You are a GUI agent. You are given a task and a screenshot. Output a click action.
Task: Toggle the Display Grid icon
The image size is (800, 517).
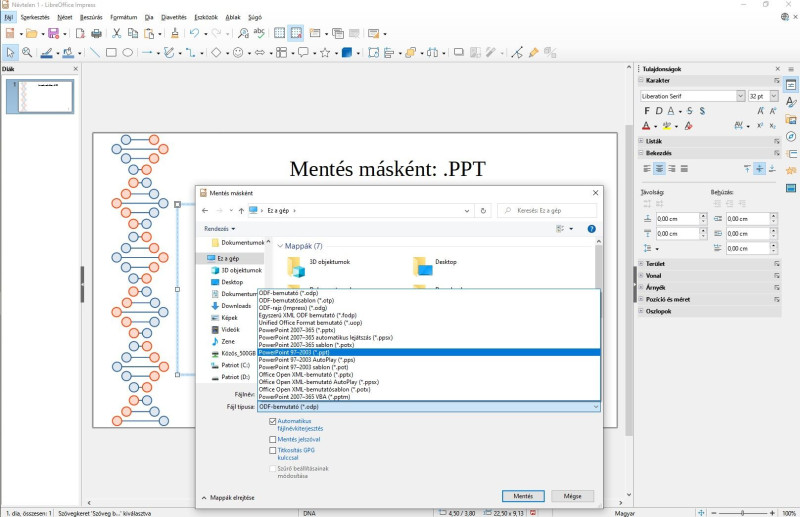click(x=280, y=34)
